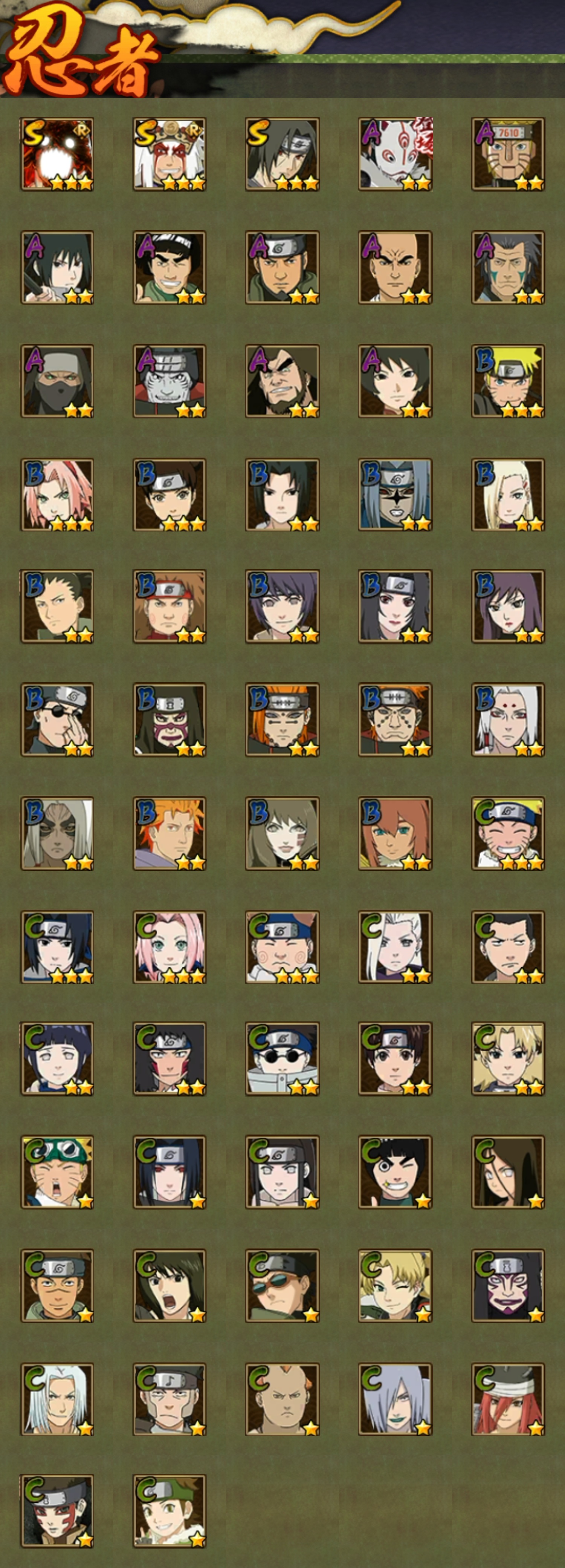Select C-rank Hinata portrait
This screenshot has height=1568, width=565.
coord(57,1059)
